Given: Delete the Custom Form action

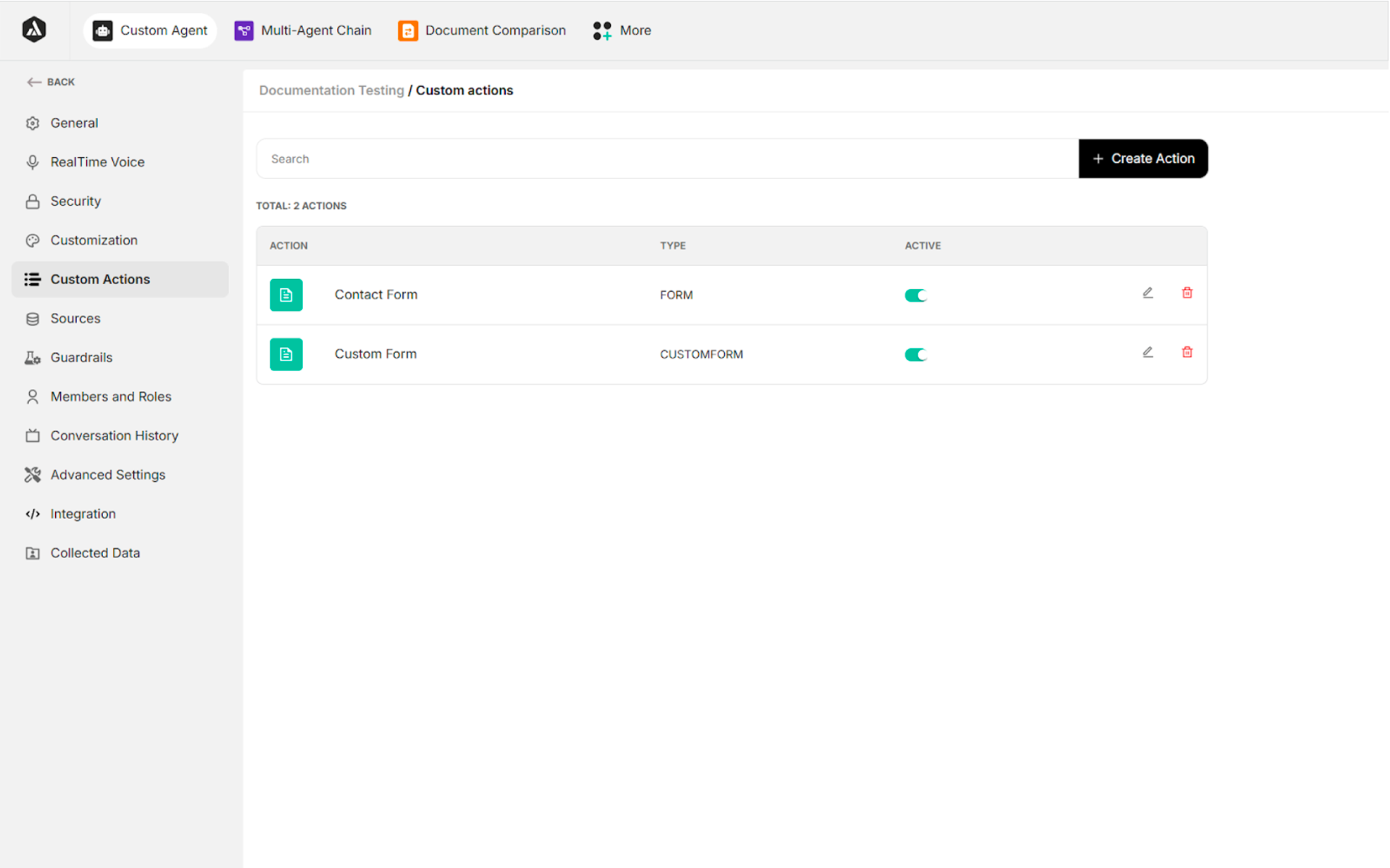Looking at the screenshot, I should coord(1187,352).
